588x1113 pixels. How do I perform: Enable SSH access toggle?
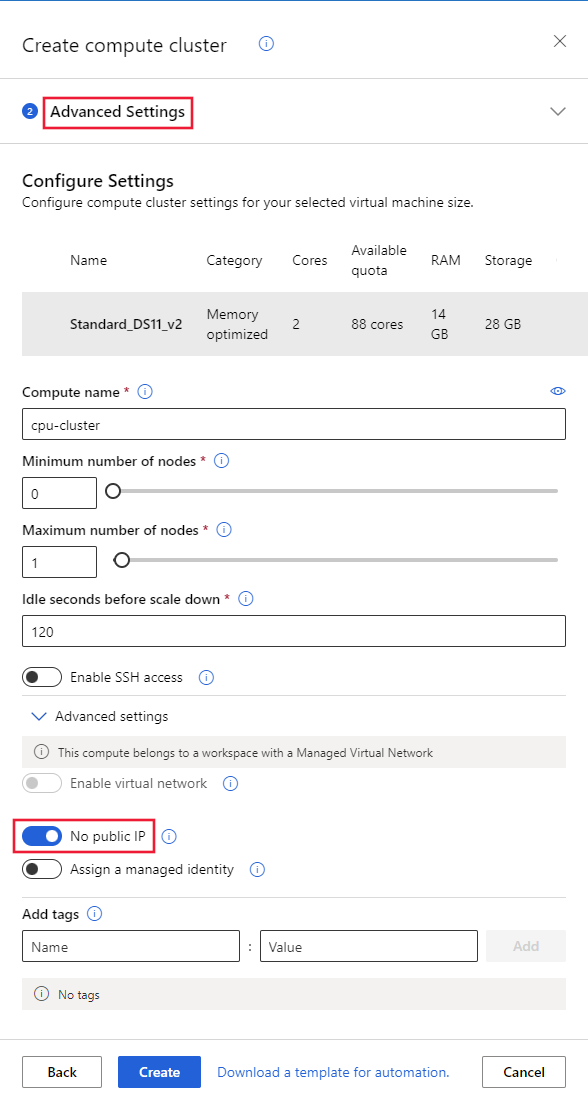(x=42, y=677)
